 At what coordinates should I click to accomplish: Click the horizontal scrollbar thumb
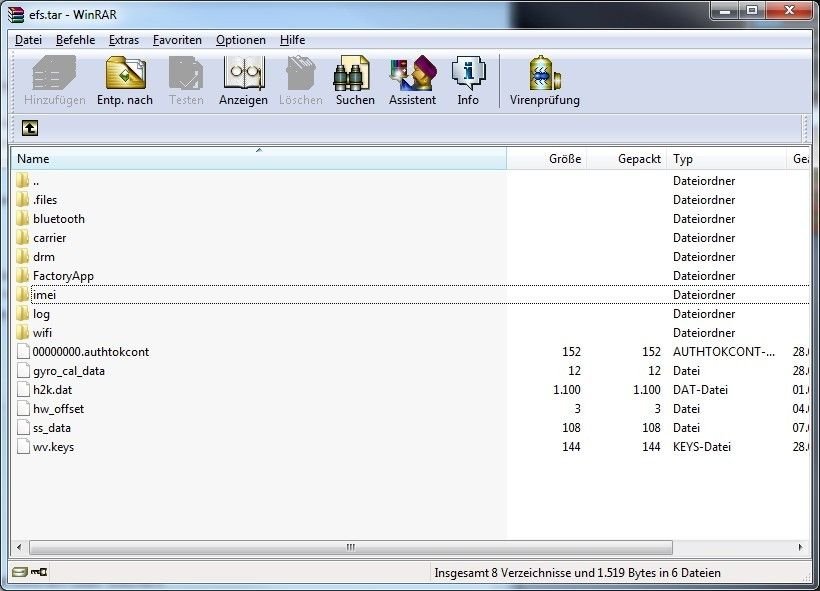351,548
